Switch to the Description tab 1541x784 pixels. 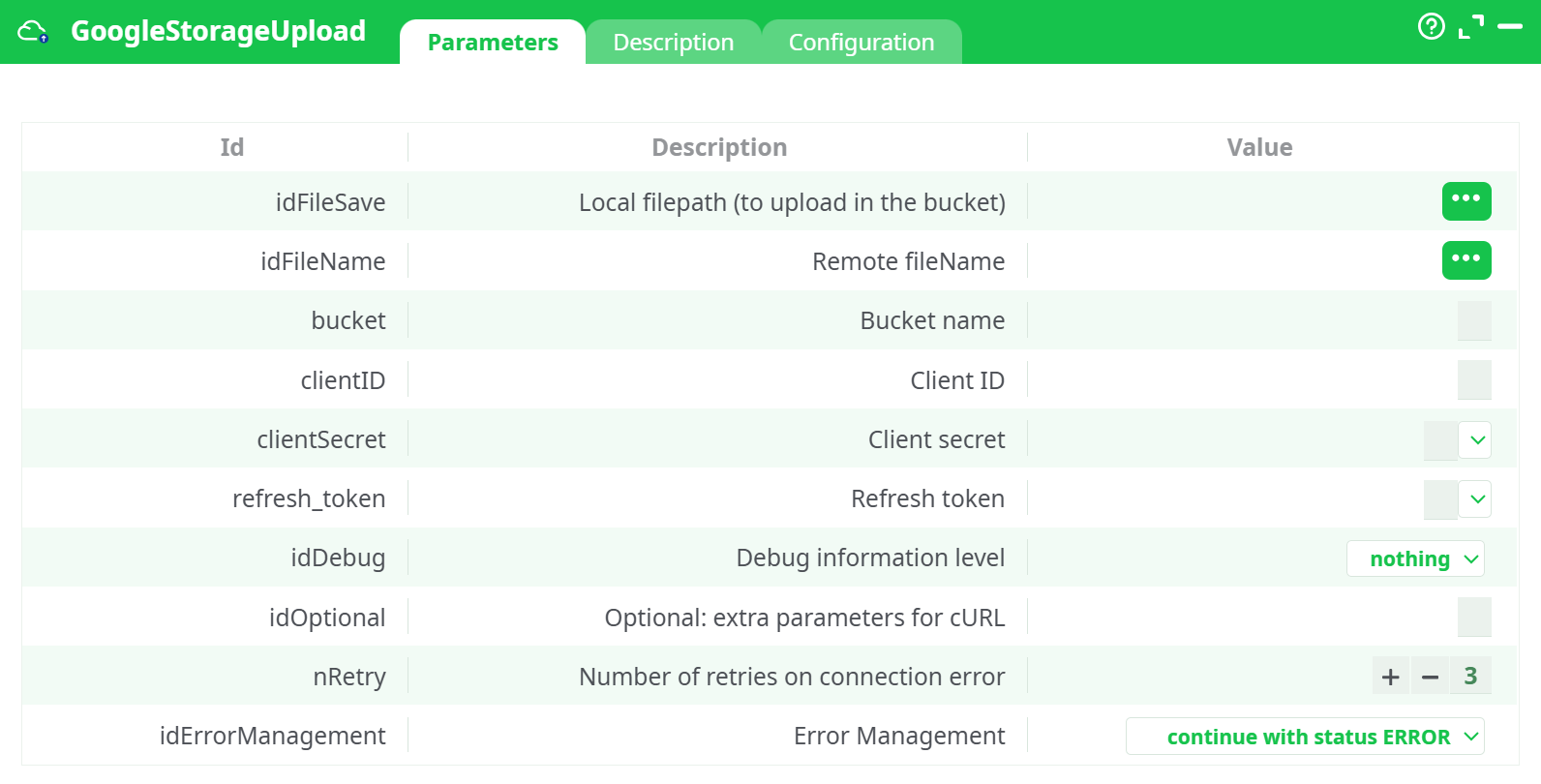[673, 43]
